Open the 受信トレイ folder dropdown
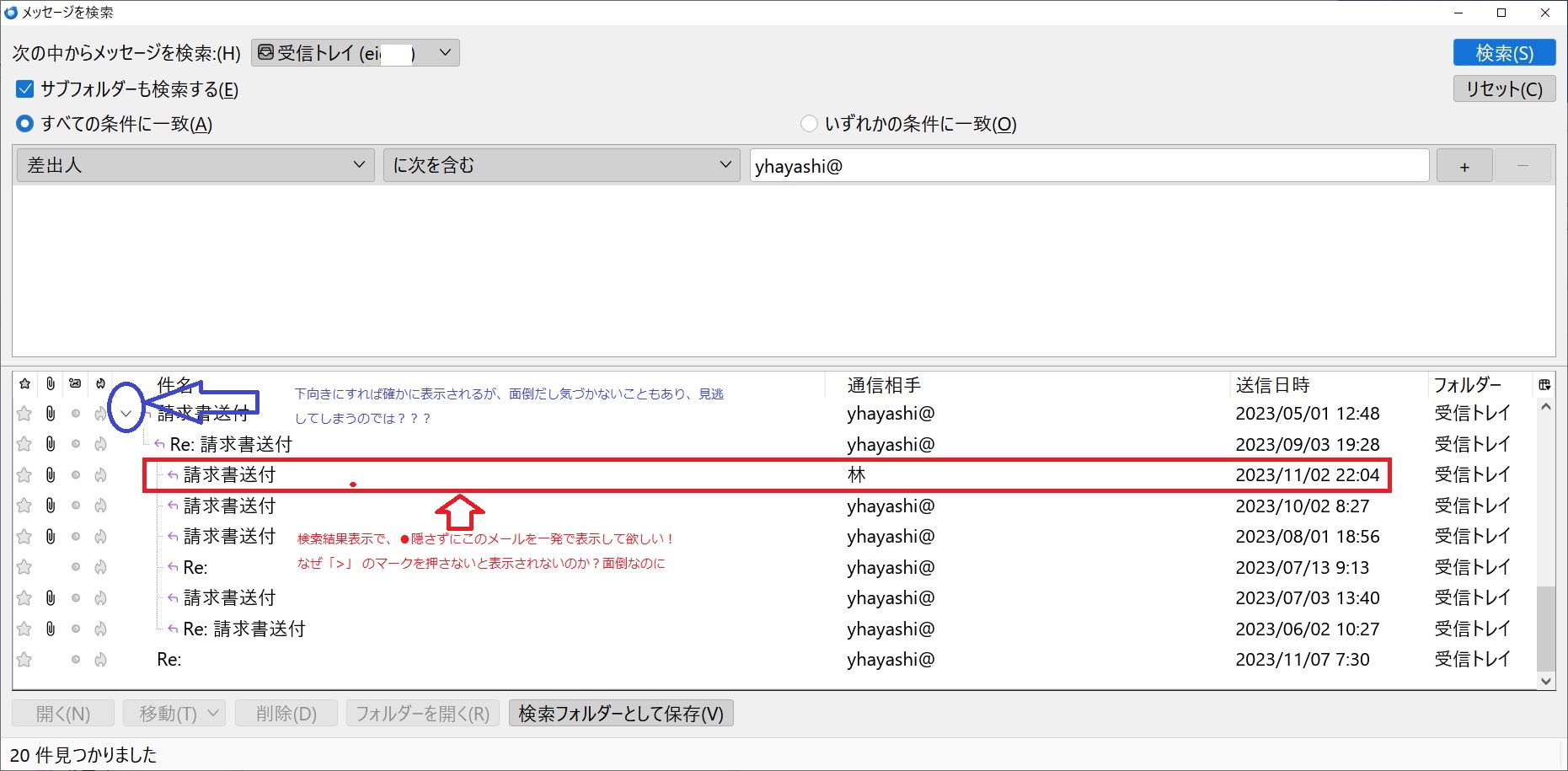Image resolution: width=1568 pixels, height=771 pixels. pyautogui.click(x=356, y=53)
